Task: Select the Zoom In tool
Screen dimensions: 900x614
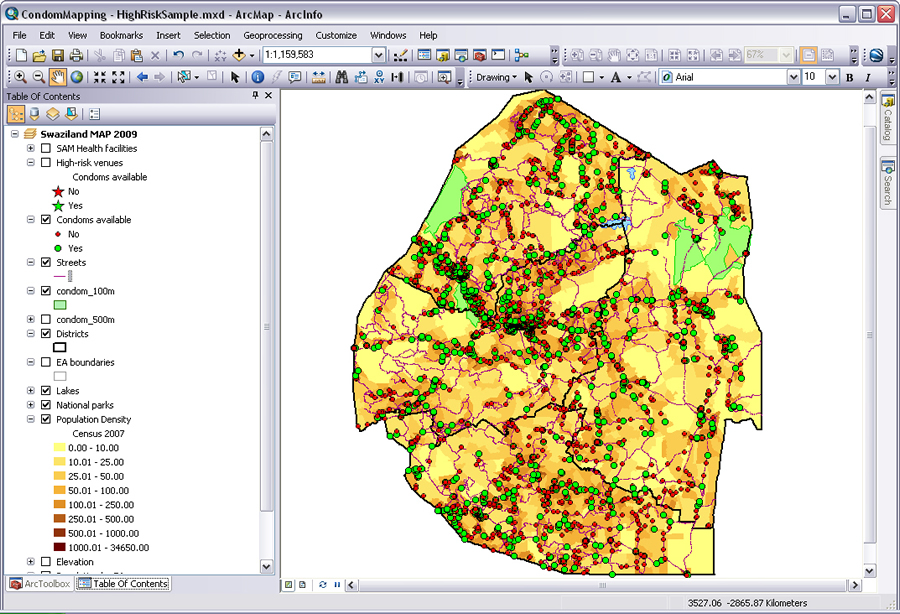Action: 20,77
